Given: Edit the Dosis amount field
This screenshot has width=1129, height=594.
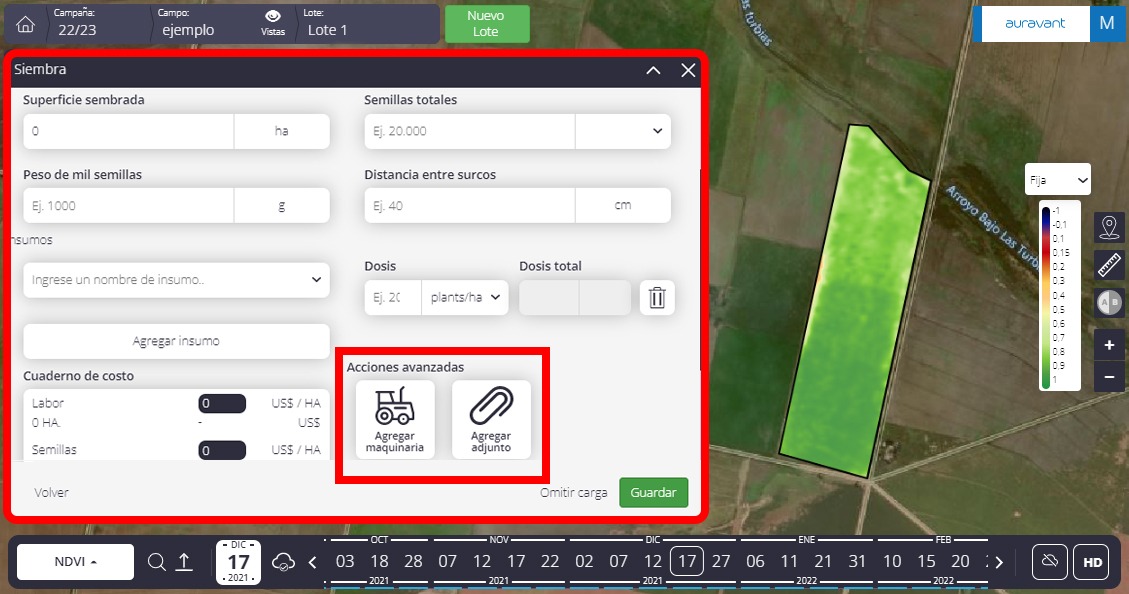Looking at the screenshot, I should pos(393,297).
